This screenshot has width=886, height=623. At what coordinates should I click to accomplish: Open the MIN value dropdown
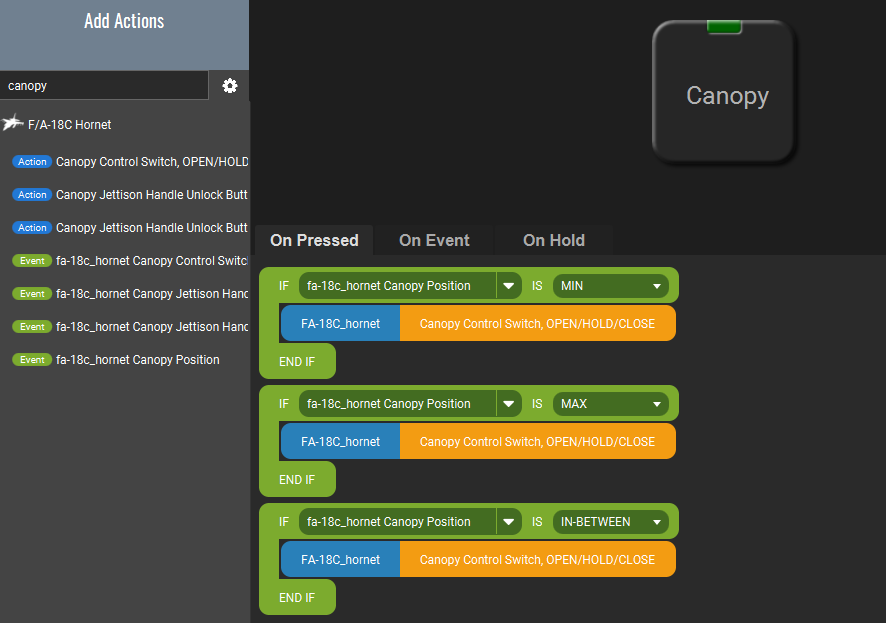(611, 286)
